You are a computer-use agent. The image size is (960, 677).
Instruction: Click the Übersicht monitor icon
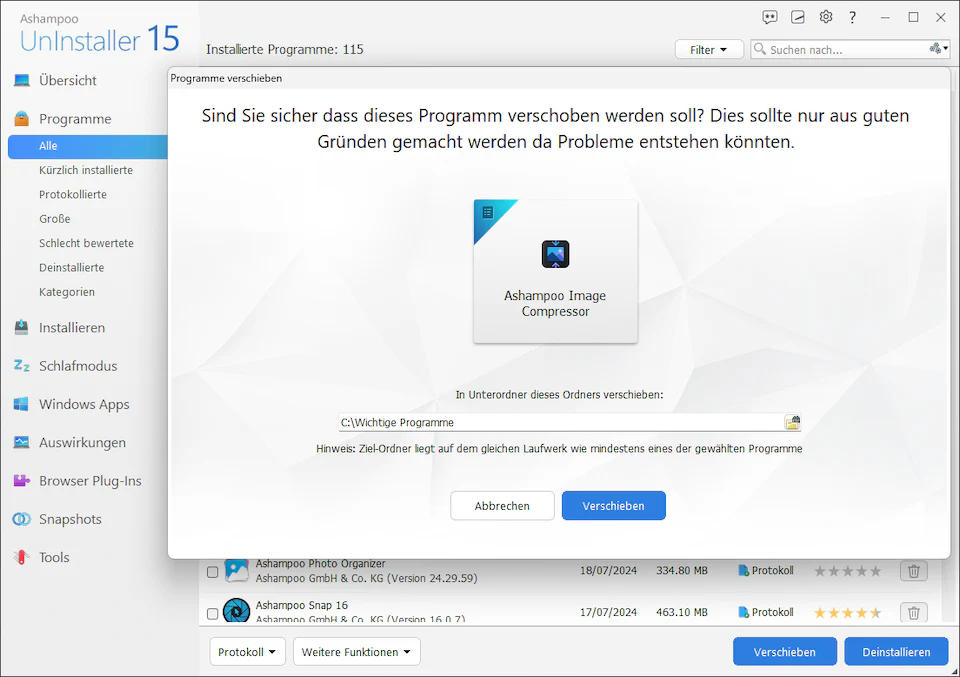click(x=22, y=80)
